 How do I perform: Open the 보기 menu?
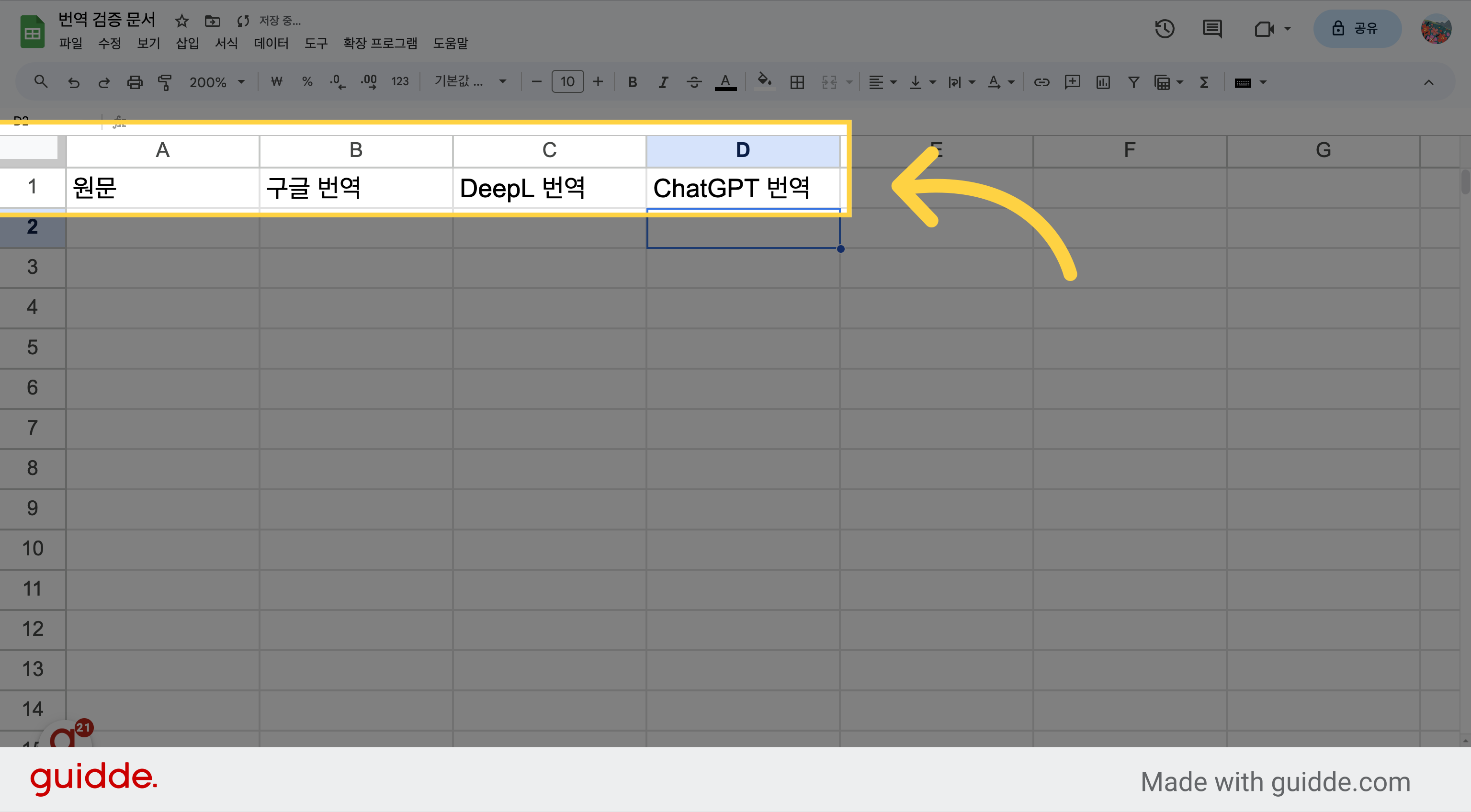pyautogui.click(x=148, y=43)
